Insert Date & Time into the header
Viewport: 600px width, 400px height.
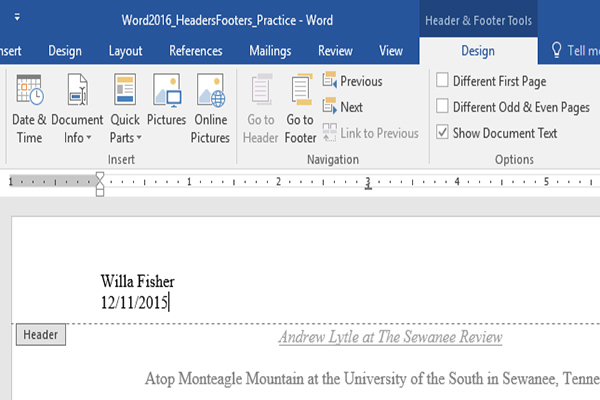point(29,109)
